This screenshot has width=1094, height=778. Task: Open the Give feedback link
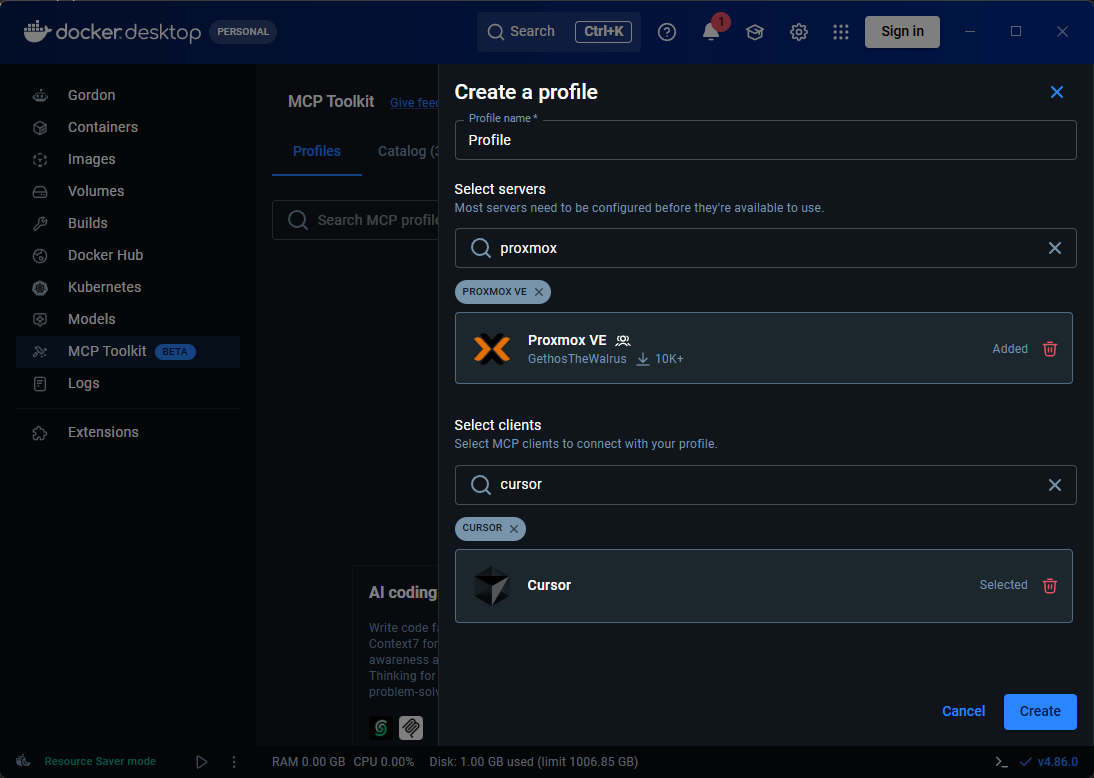[414, 103]
